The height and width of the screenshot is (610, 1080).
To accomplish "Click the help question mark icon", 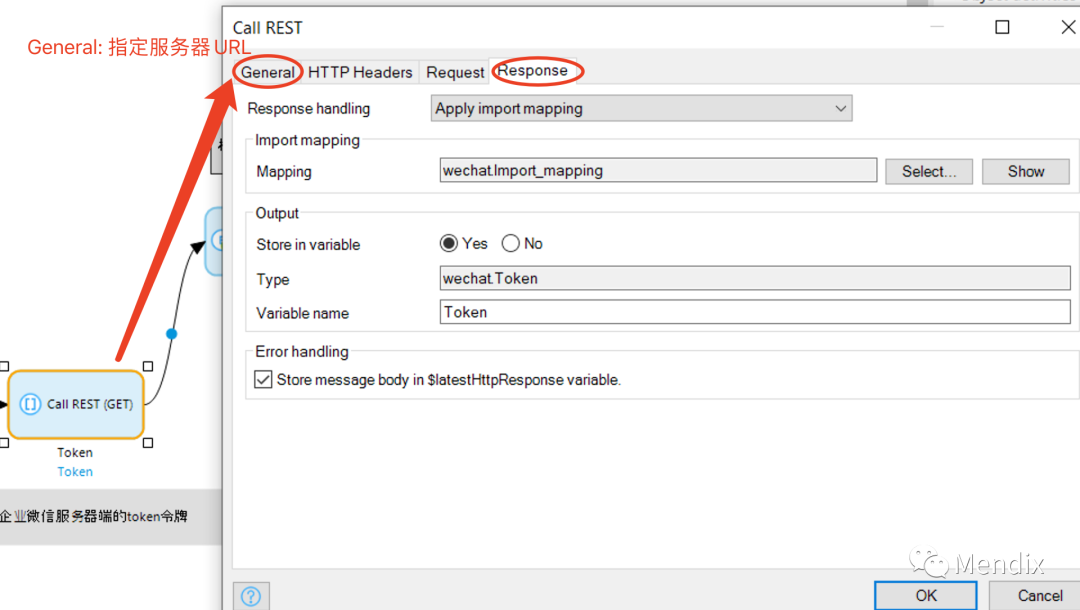I will click(x=251, y=596).
